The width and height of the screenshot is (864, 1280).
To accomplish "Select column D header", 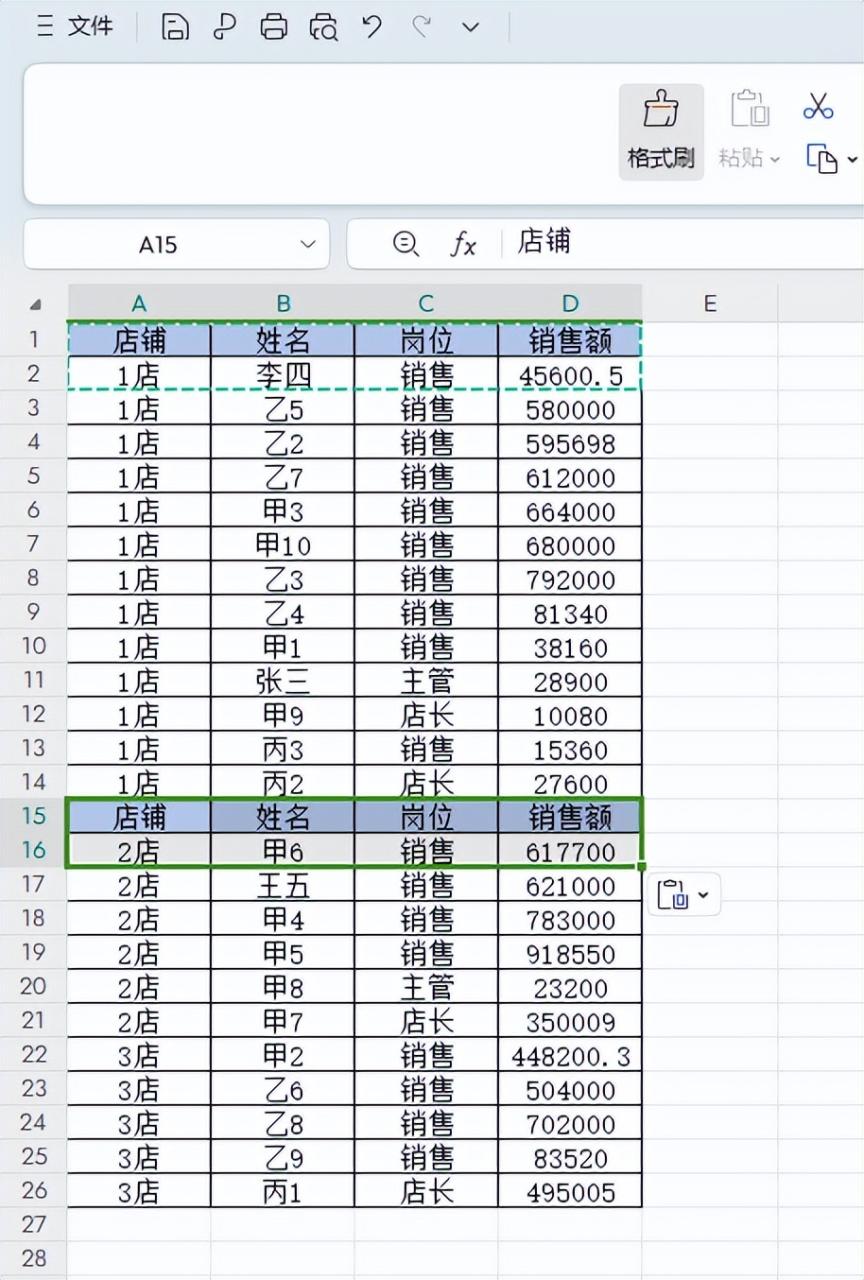I will click(570, 303).
